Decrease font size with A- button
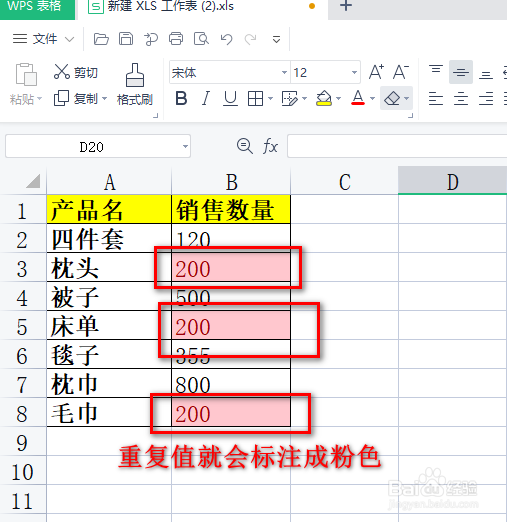 click(x=401, y=72)
